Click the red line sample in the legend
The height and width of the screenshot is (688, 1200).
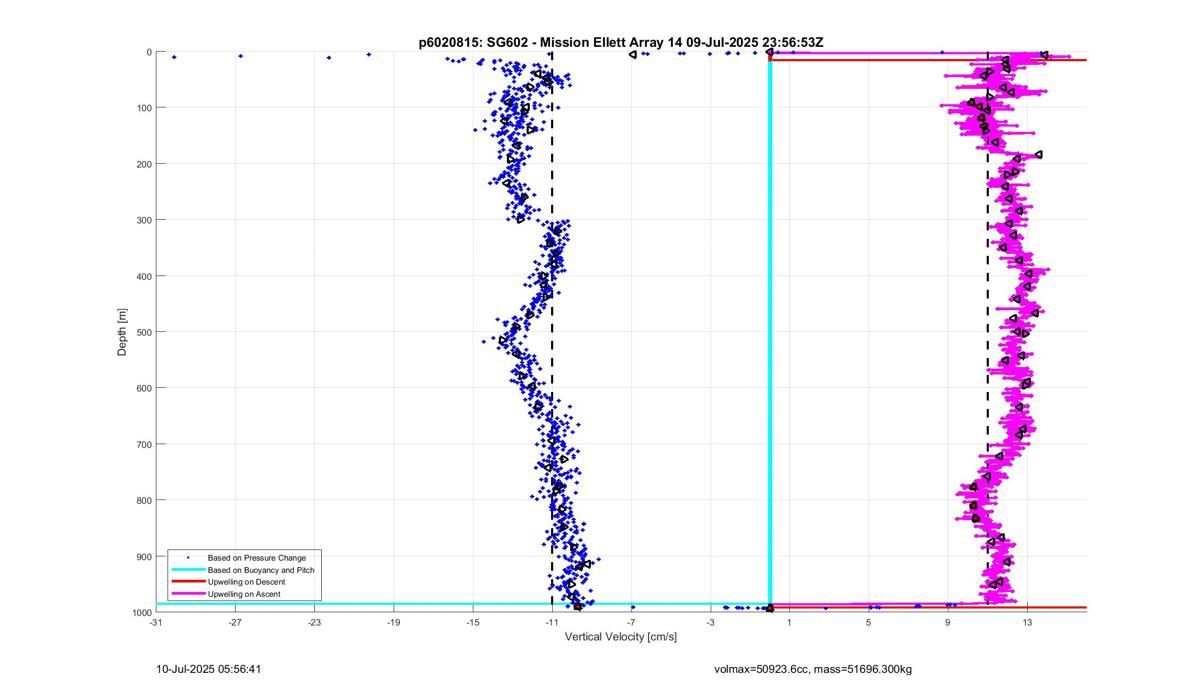click(187, 582)
